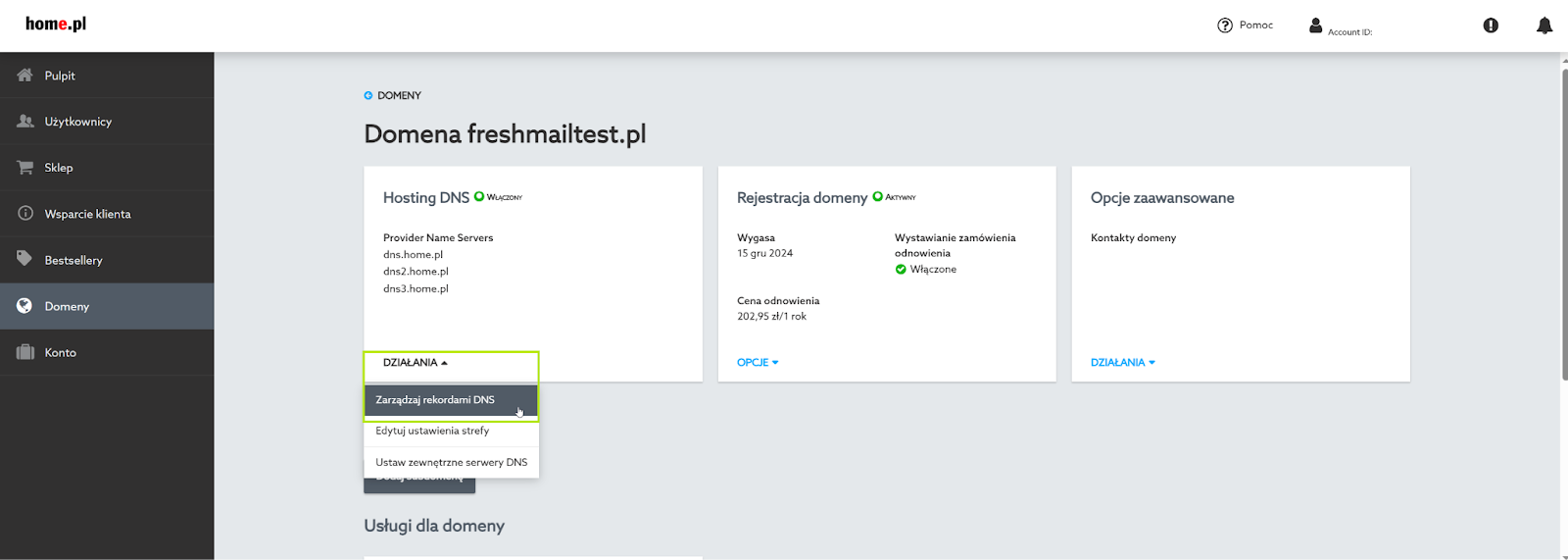Open the Pomoc help icon
The image size is (1568, 560).
coord(1225,25)
